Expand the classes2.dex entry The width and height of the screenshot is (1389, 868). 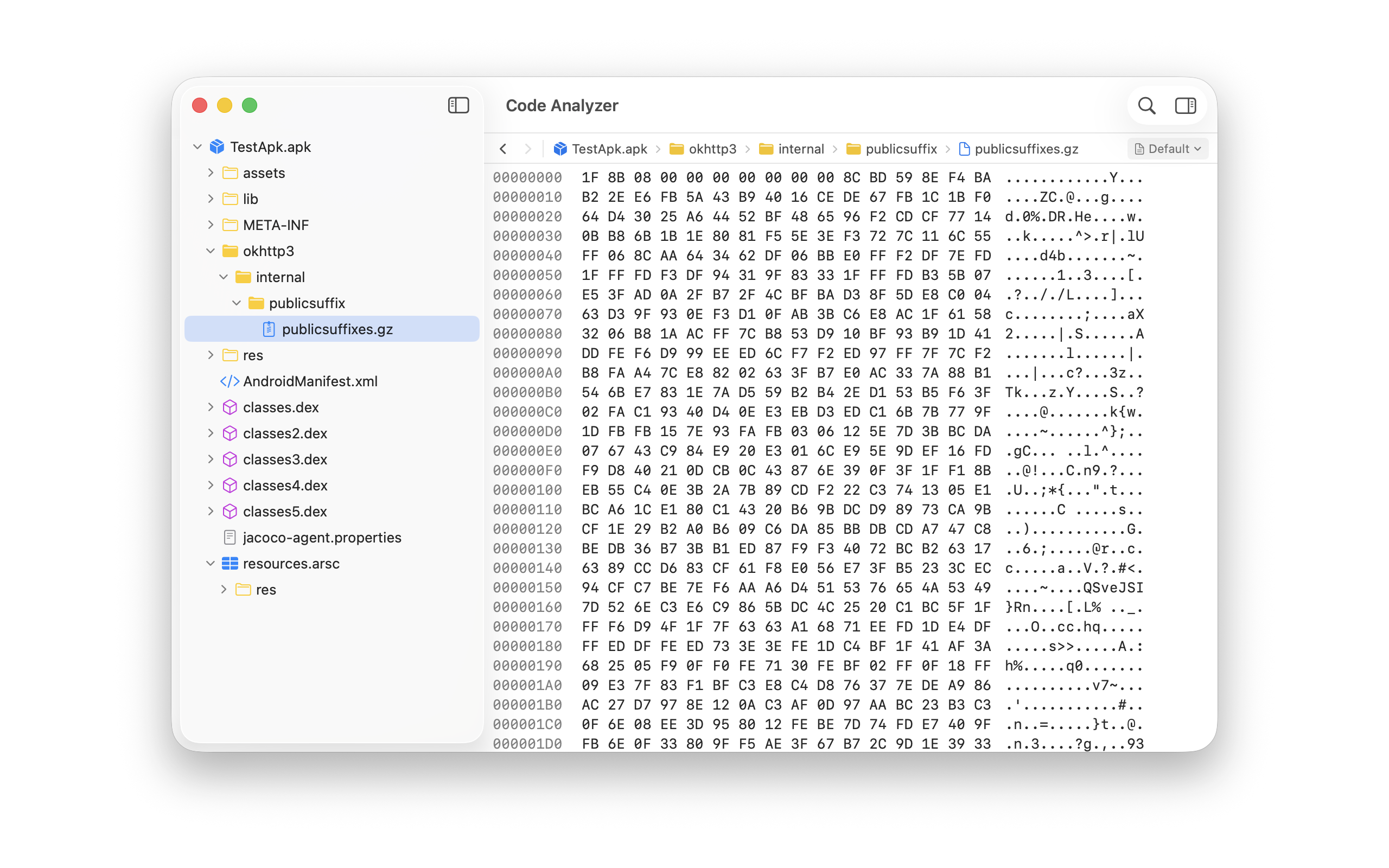tap(211, 433)
